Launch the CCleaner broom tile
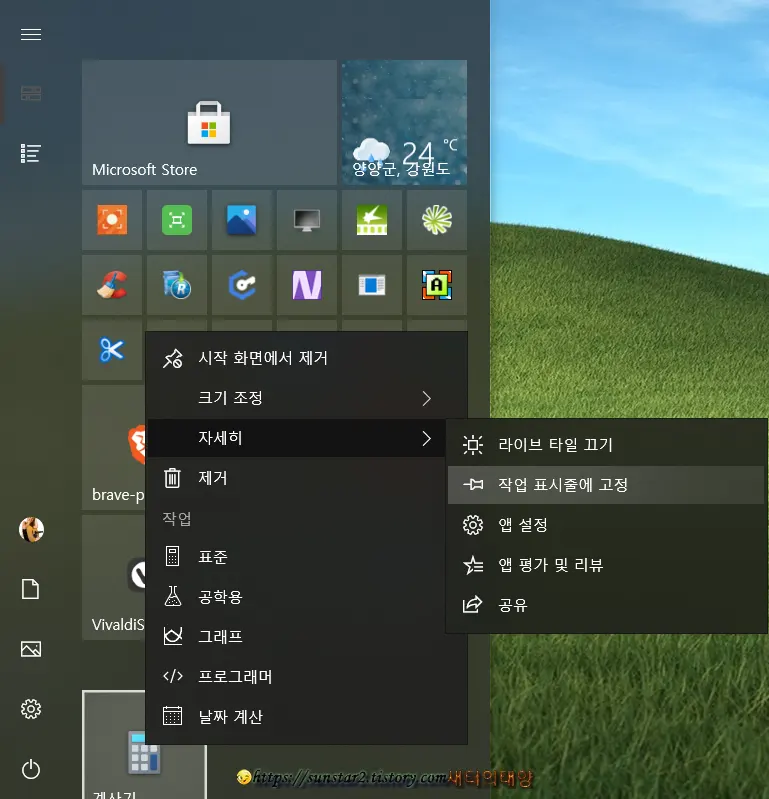 coord(112,285)
